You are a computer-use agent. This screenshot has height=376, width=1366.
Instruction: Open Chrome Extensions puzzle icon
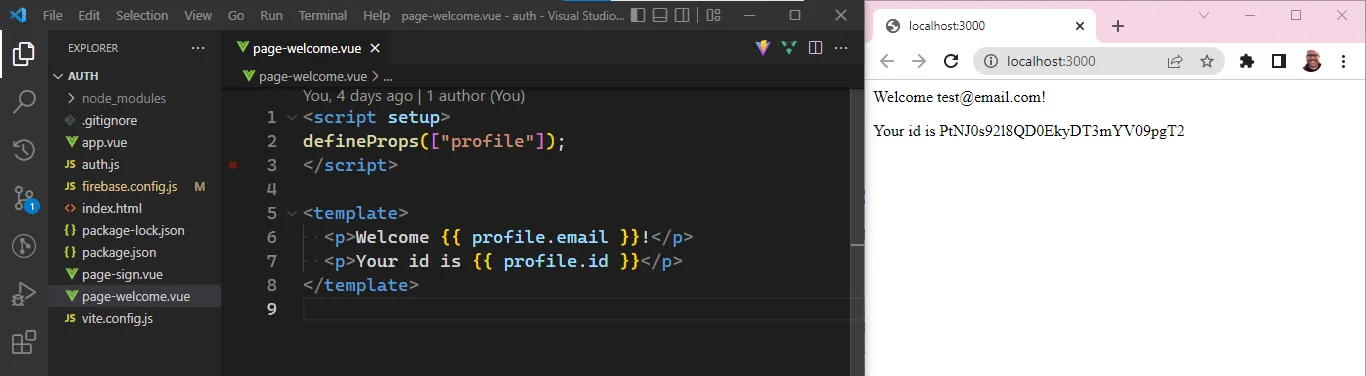pos(1246,61)
